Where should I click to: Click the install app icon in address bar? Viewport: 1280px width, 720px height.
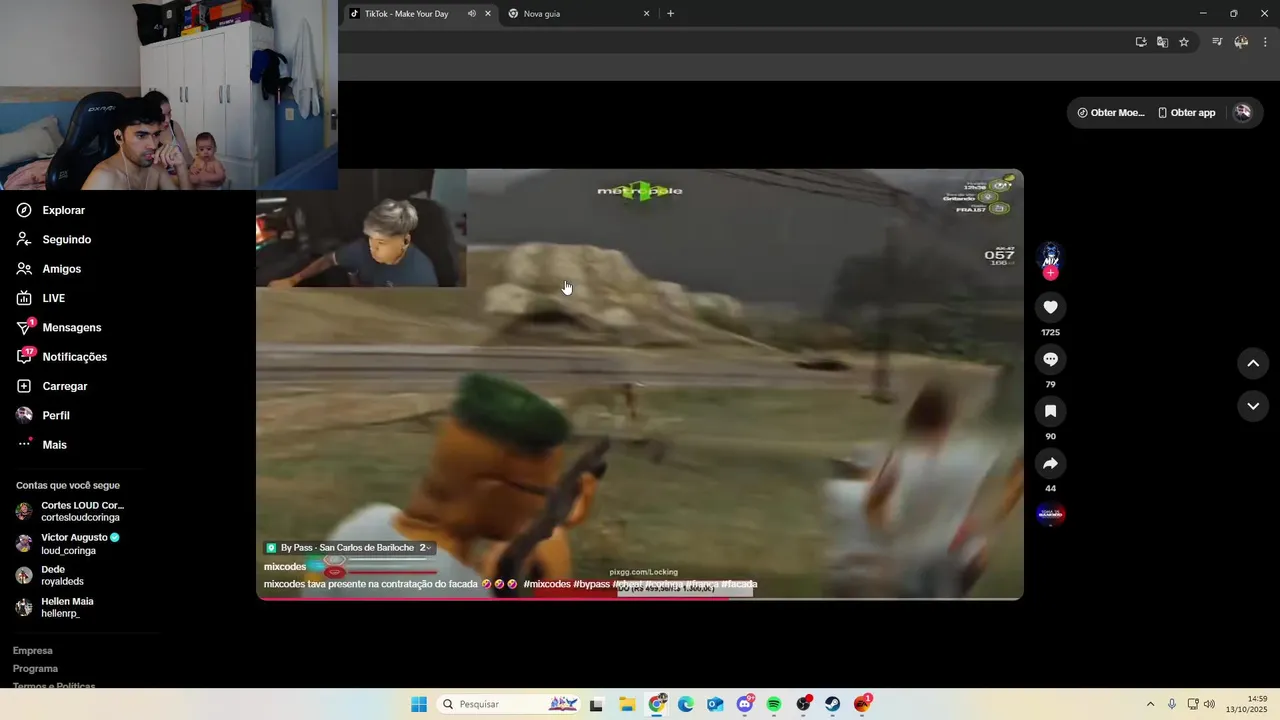1141,42
